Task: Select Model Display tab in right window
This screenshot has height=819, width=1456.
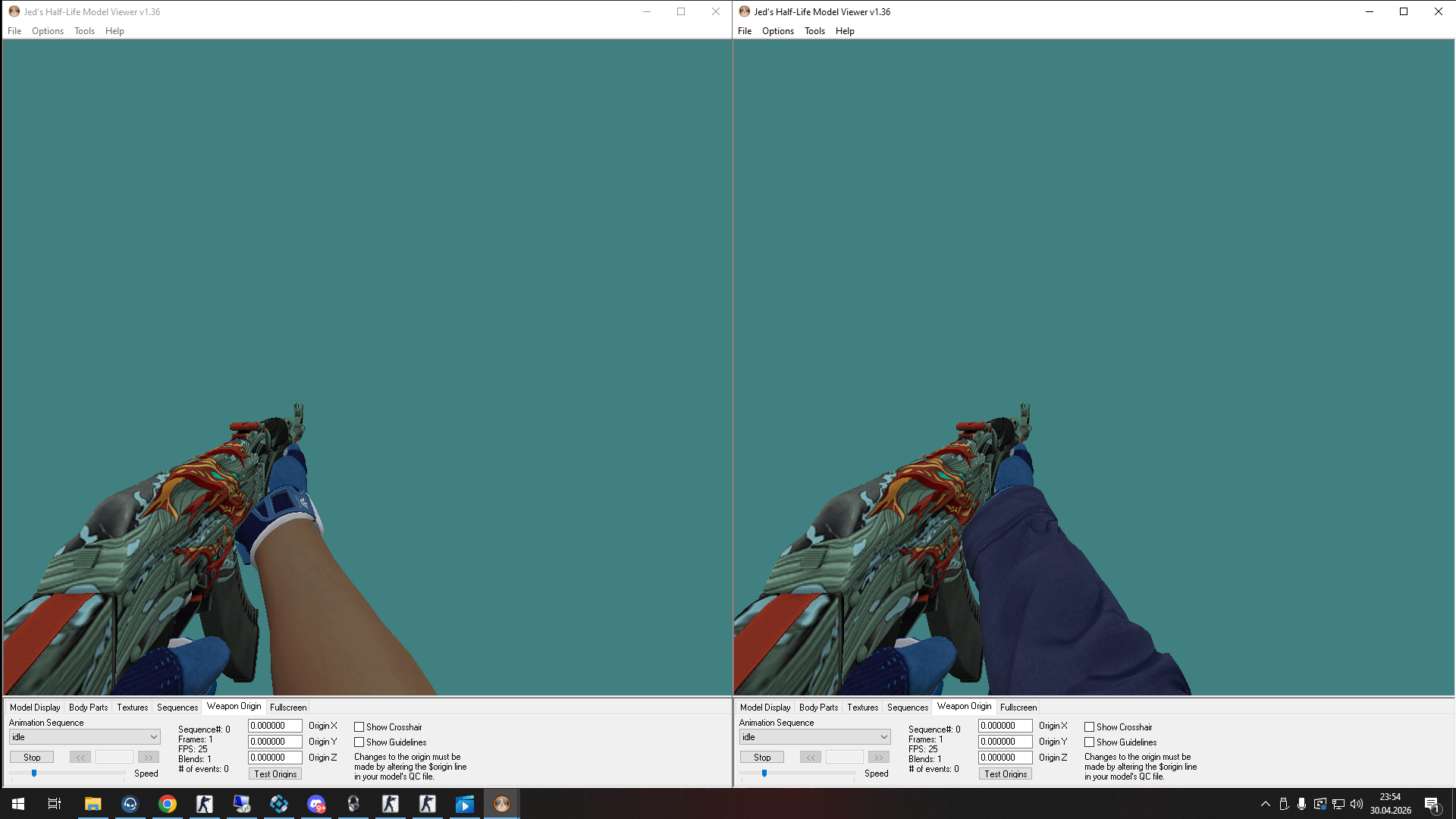Action: click(765, 708)
